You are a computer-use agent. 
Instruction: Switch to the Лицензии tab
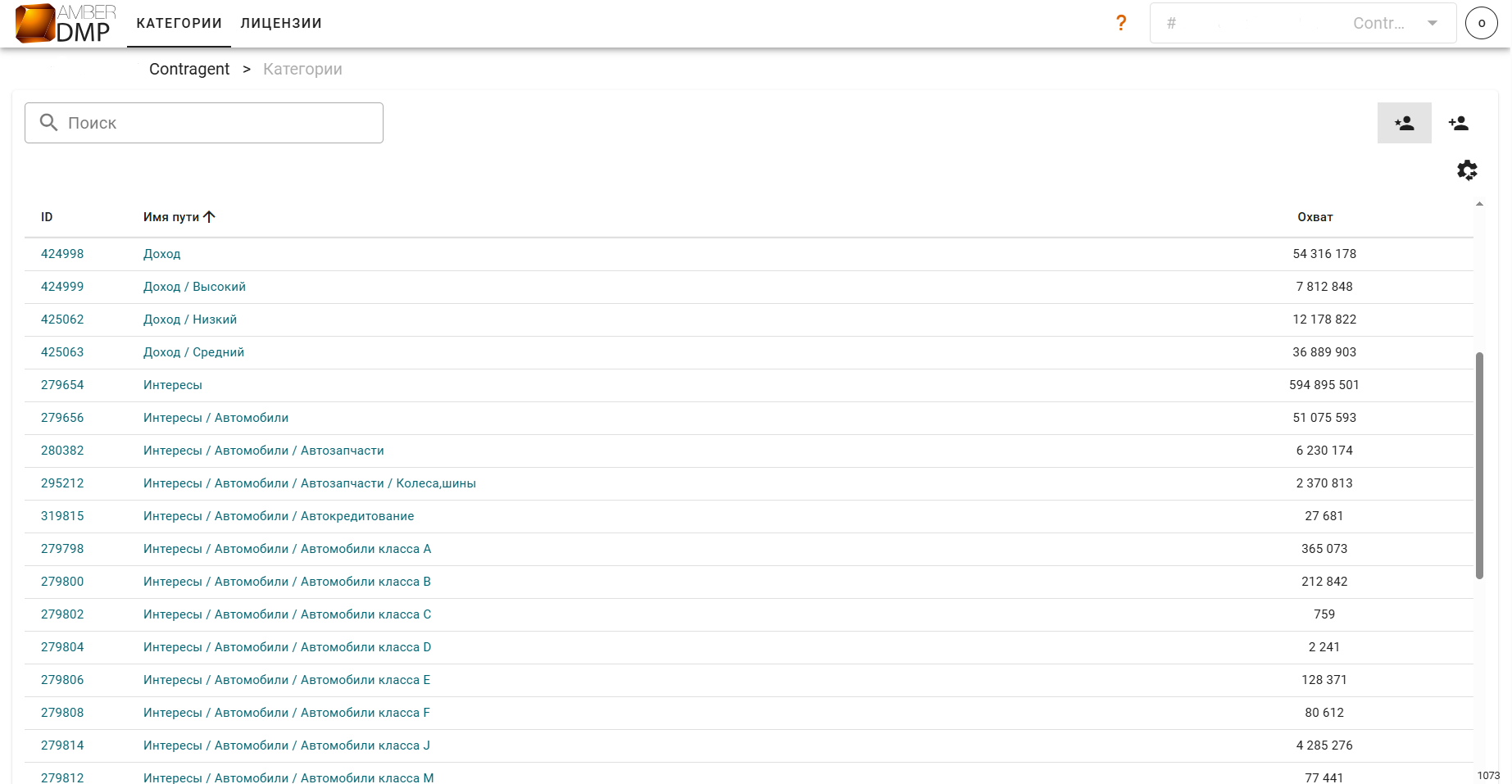281,23
